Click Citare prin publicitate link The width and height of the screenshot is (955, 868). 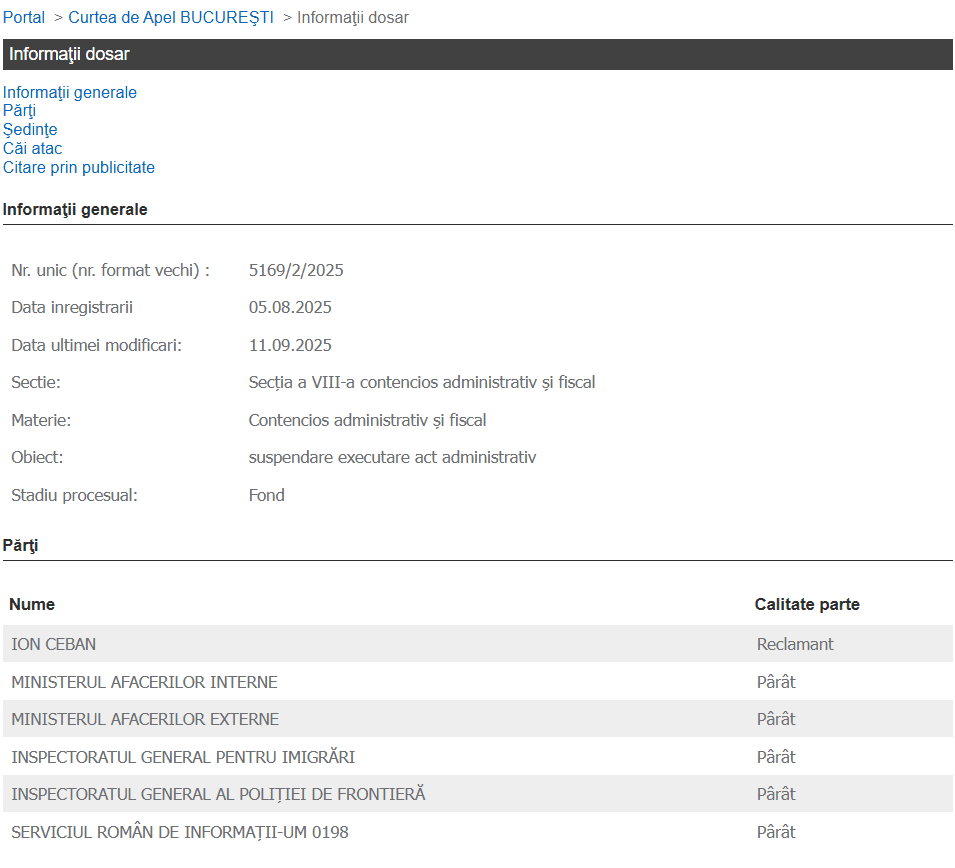(79, 168)
